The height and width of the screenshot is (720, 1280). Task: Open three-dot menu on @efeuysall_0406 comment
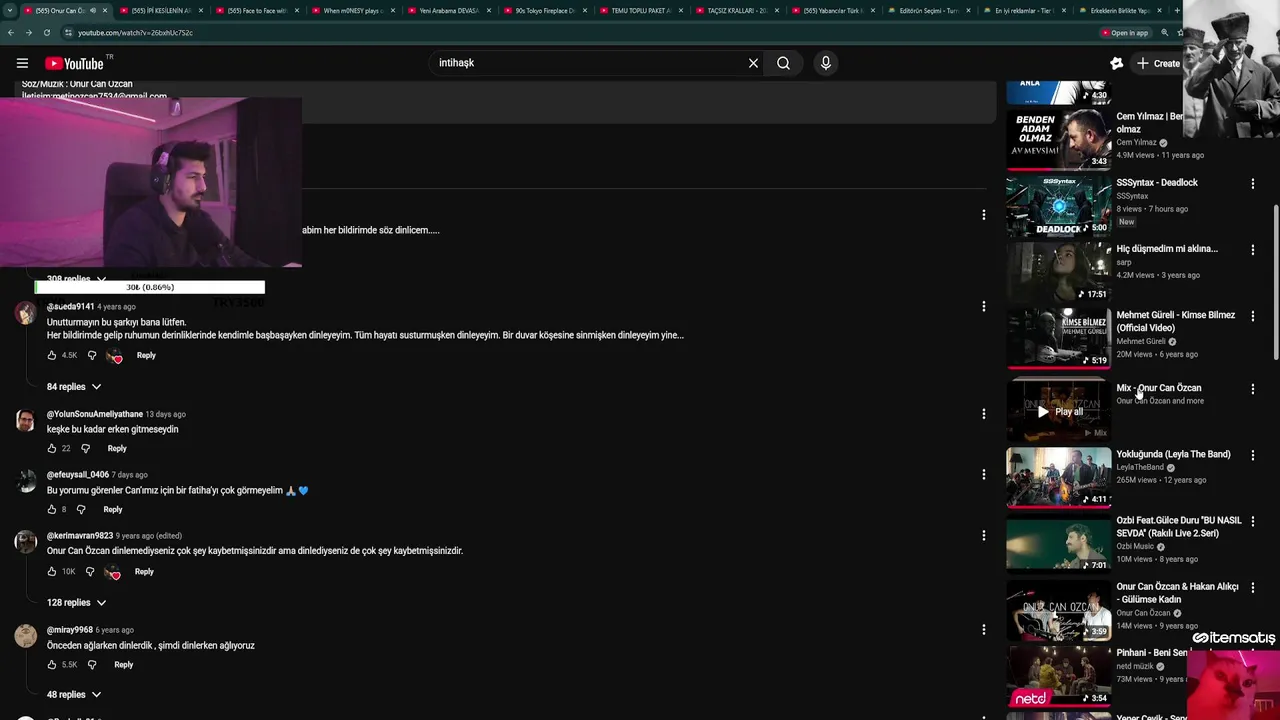click(983, 475)
